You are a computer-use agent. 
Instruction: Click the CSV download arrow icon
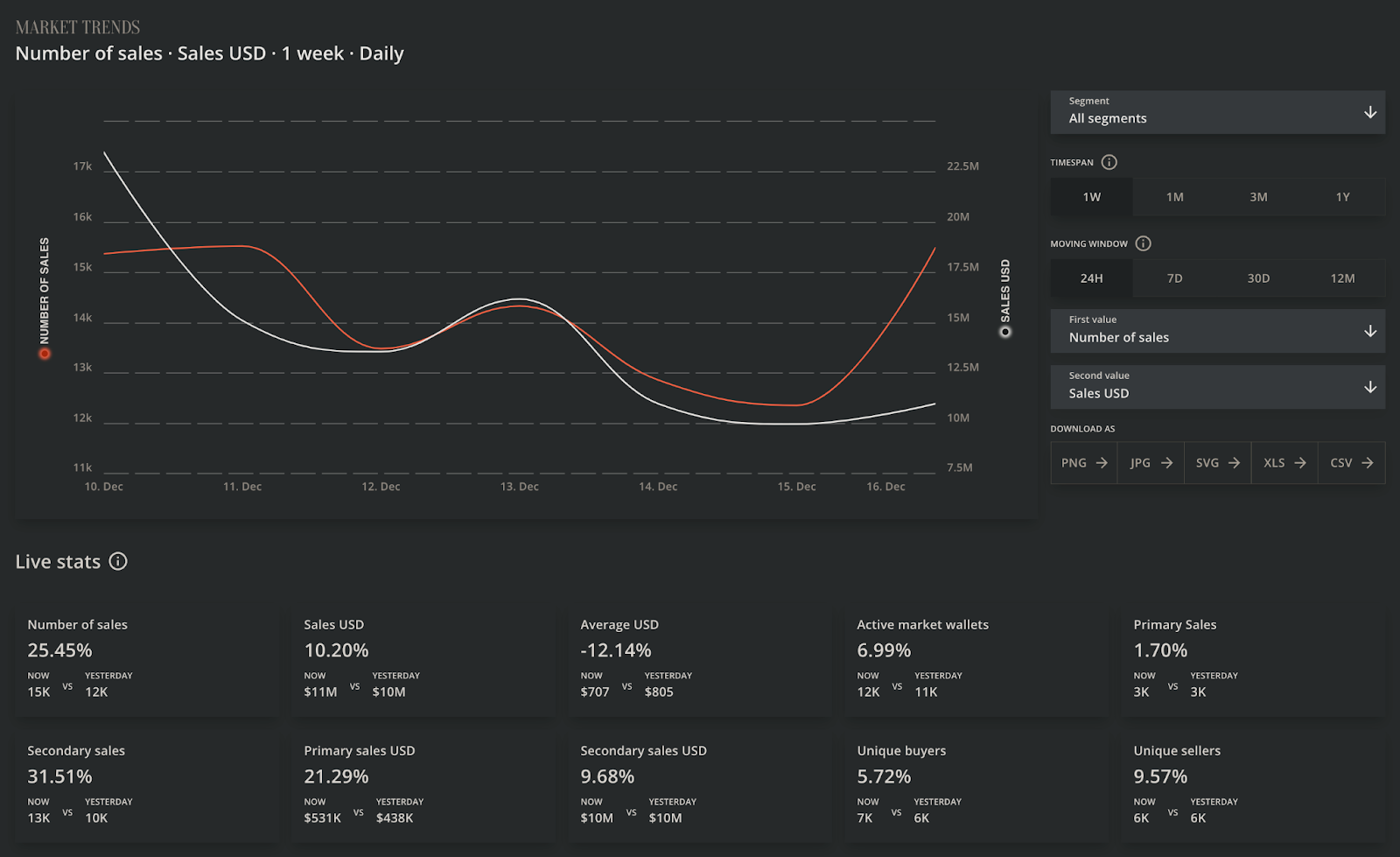tap(1367, 463)
